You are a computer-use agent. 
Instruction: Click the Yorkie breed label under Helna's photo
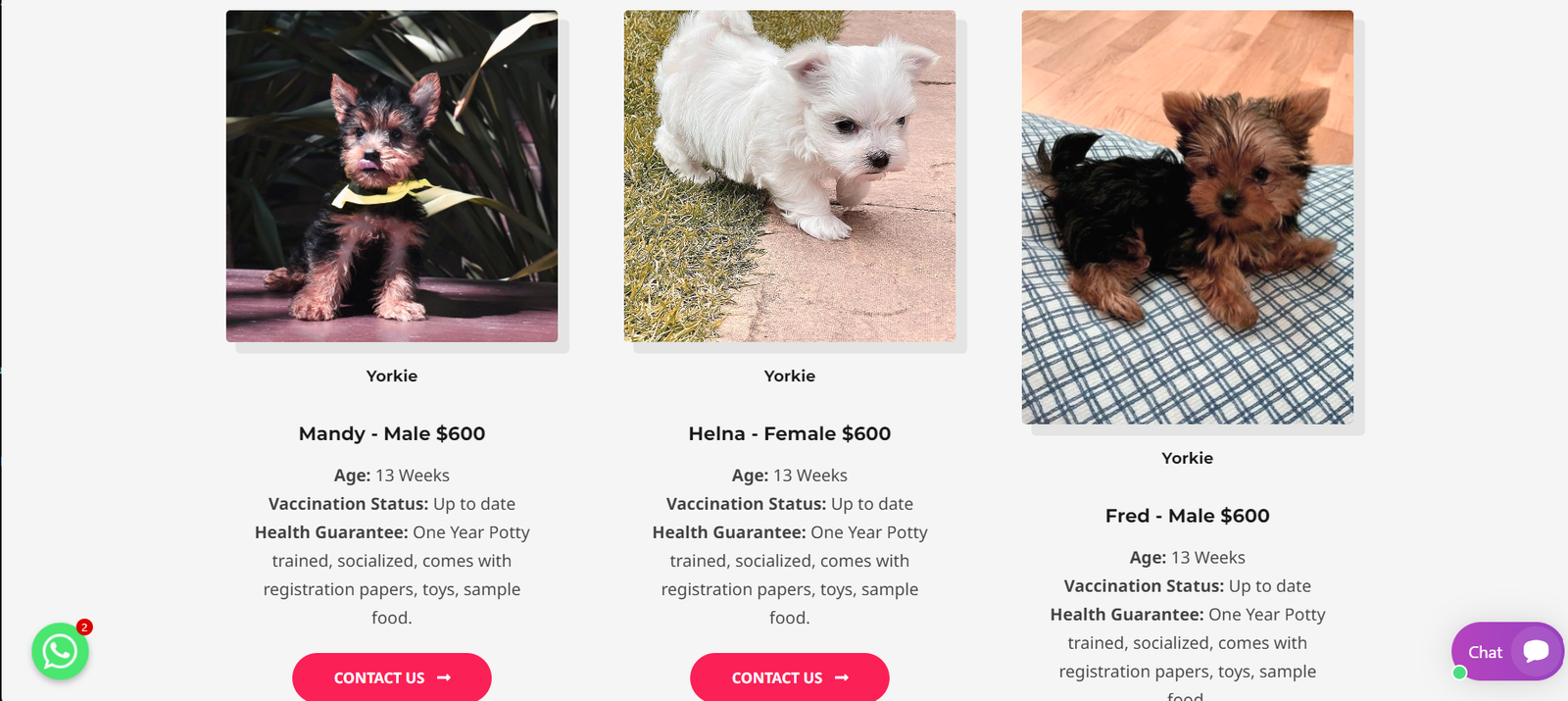[x=790, y=376]
